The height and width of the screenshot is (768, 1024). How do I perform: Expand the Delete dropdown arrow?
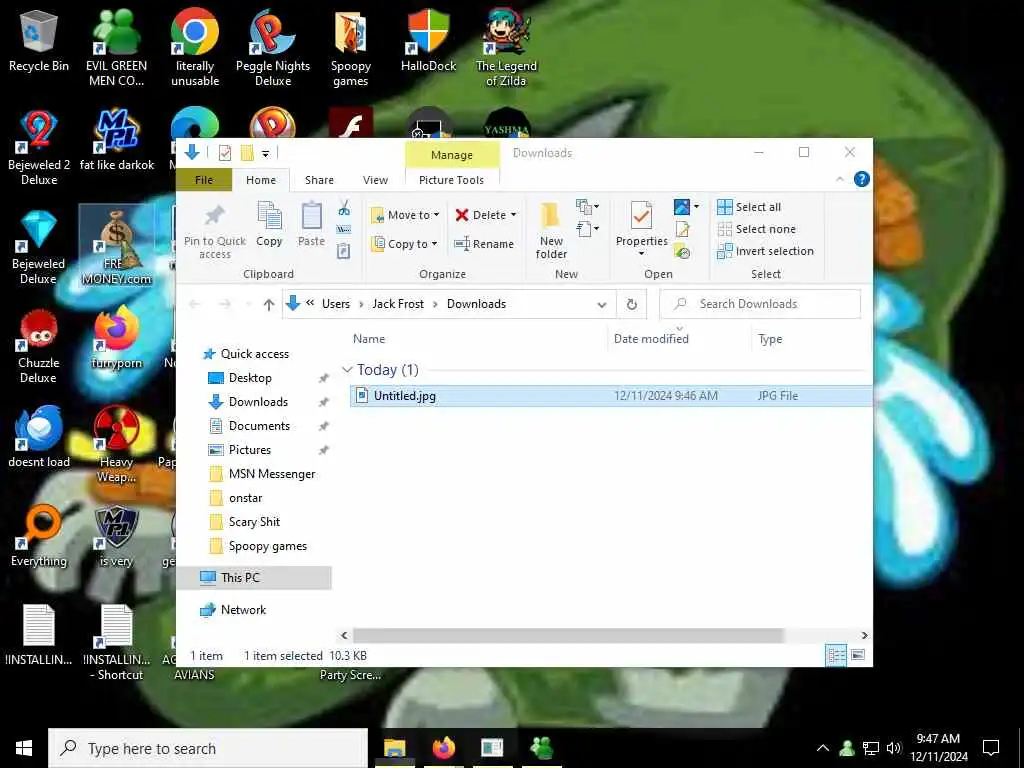click(x=513, y=215)
